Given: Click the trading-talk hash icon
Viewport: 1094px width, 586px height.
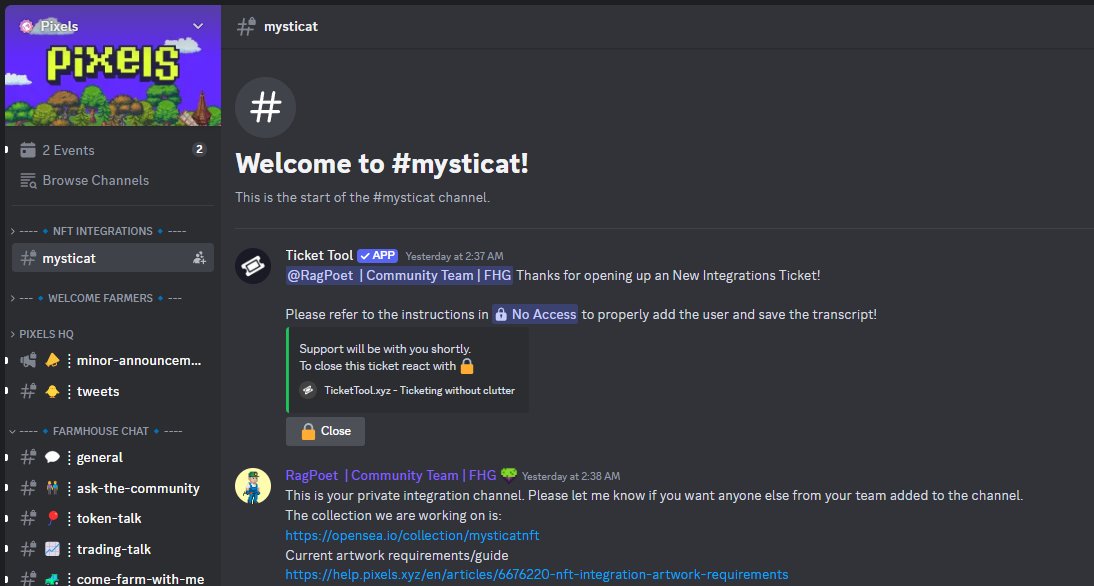Looking at the screenshot, I should tap(28, 549).
